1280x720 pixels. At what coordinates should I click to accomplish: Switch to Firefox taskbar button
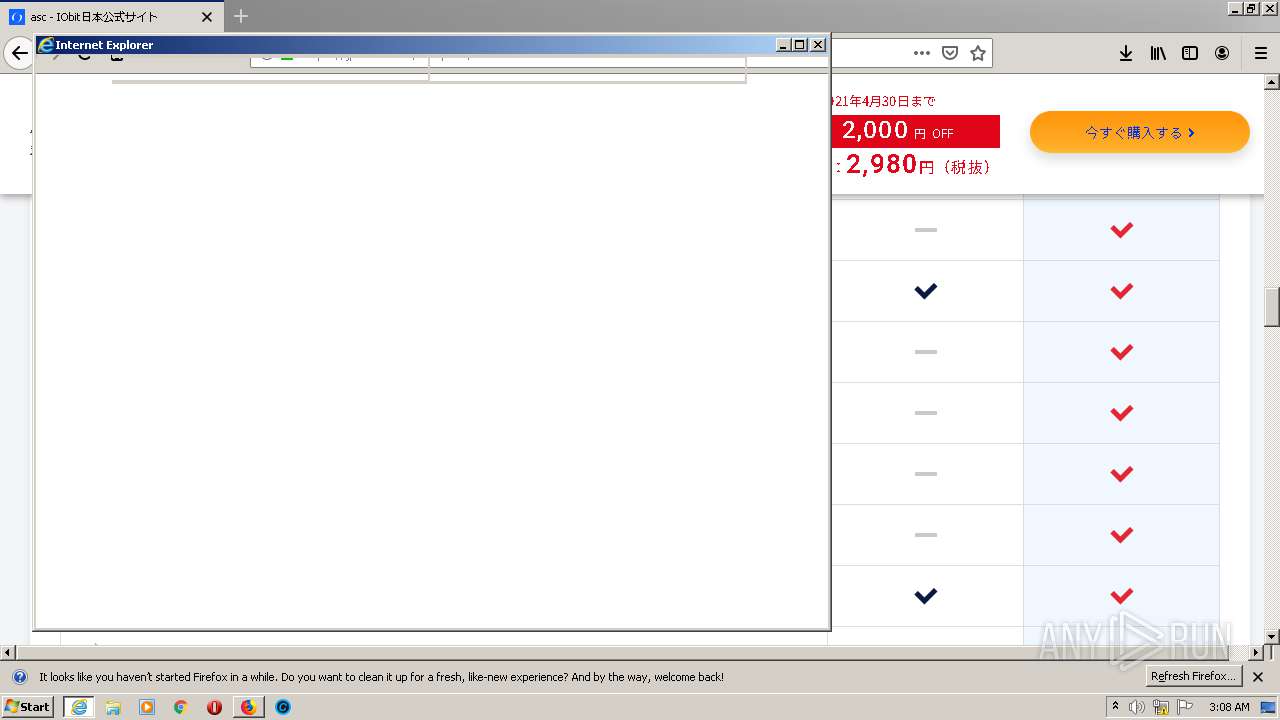click(248, 707)
